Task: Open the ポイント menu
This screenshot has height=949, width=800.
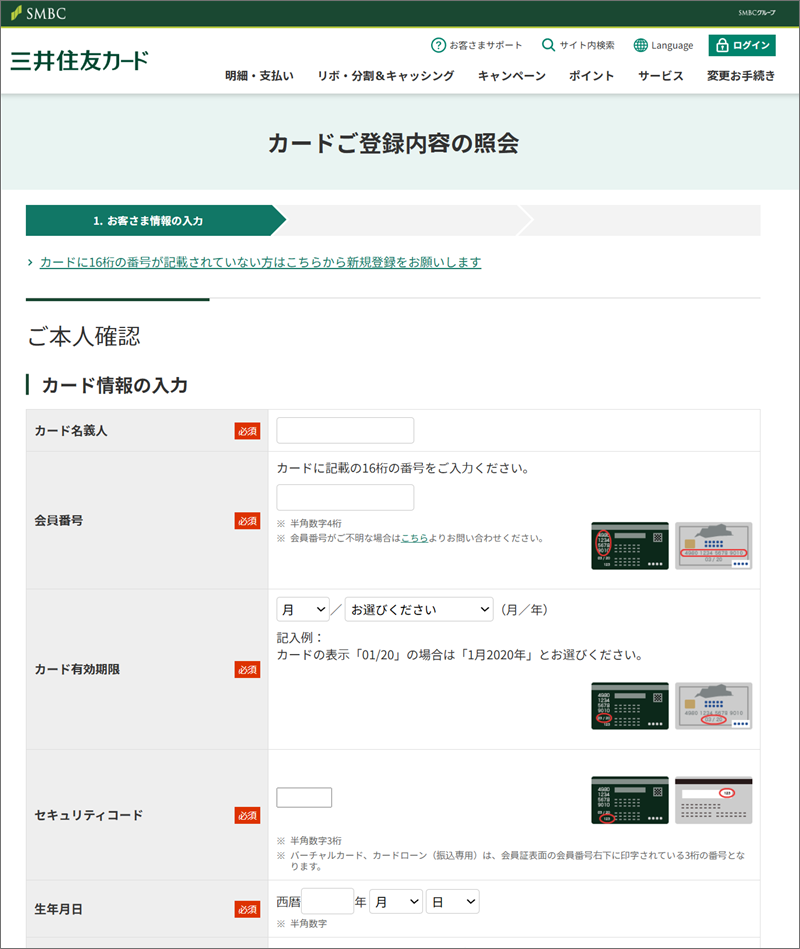Action: pyautogui.click(x=591, y=76)
